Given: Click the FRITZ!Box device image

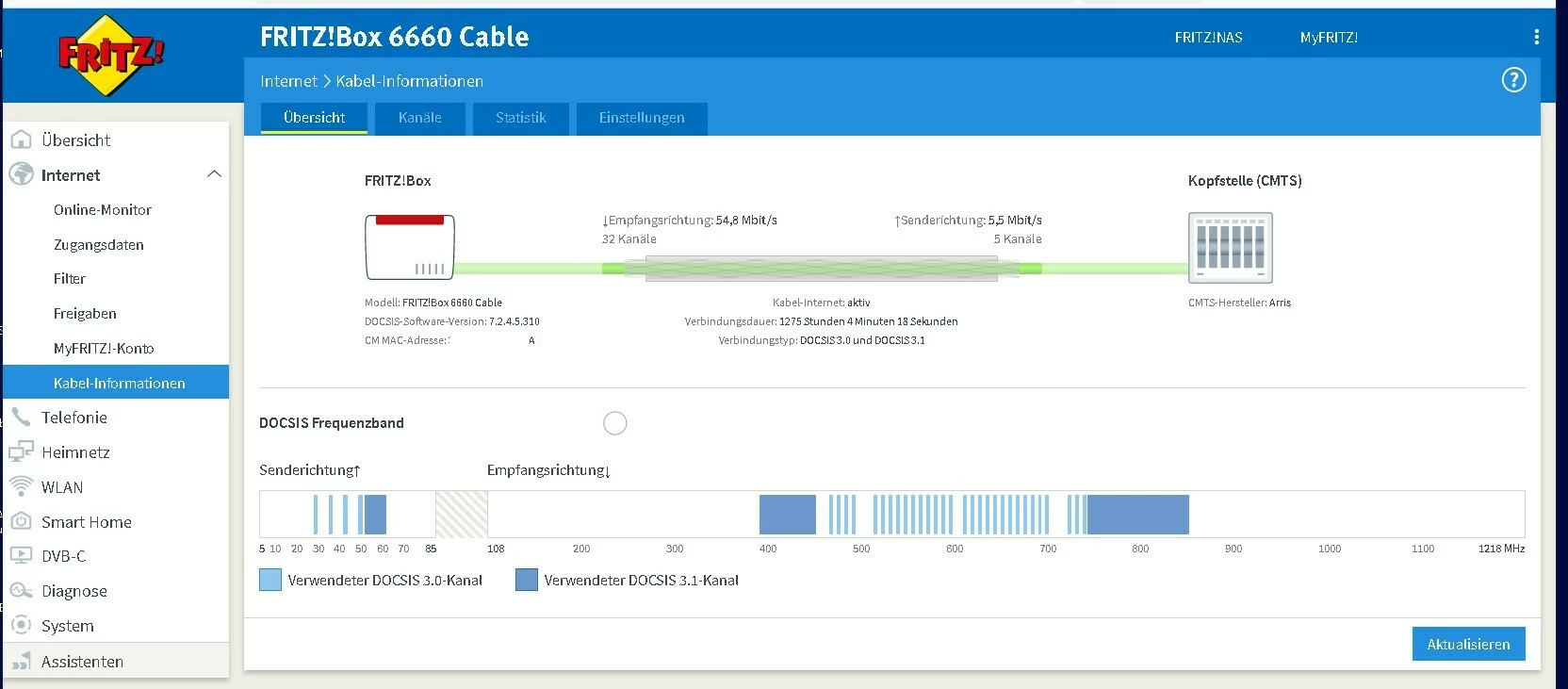Looking at the screenshot, I should coord(410,247).
